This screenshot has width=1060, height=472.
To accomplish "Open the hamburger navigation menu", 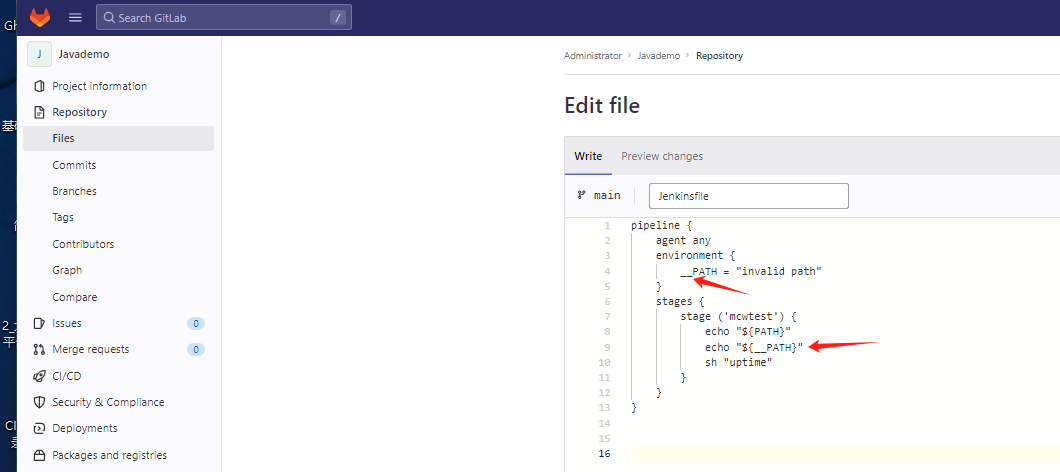I will pos(75,18).
